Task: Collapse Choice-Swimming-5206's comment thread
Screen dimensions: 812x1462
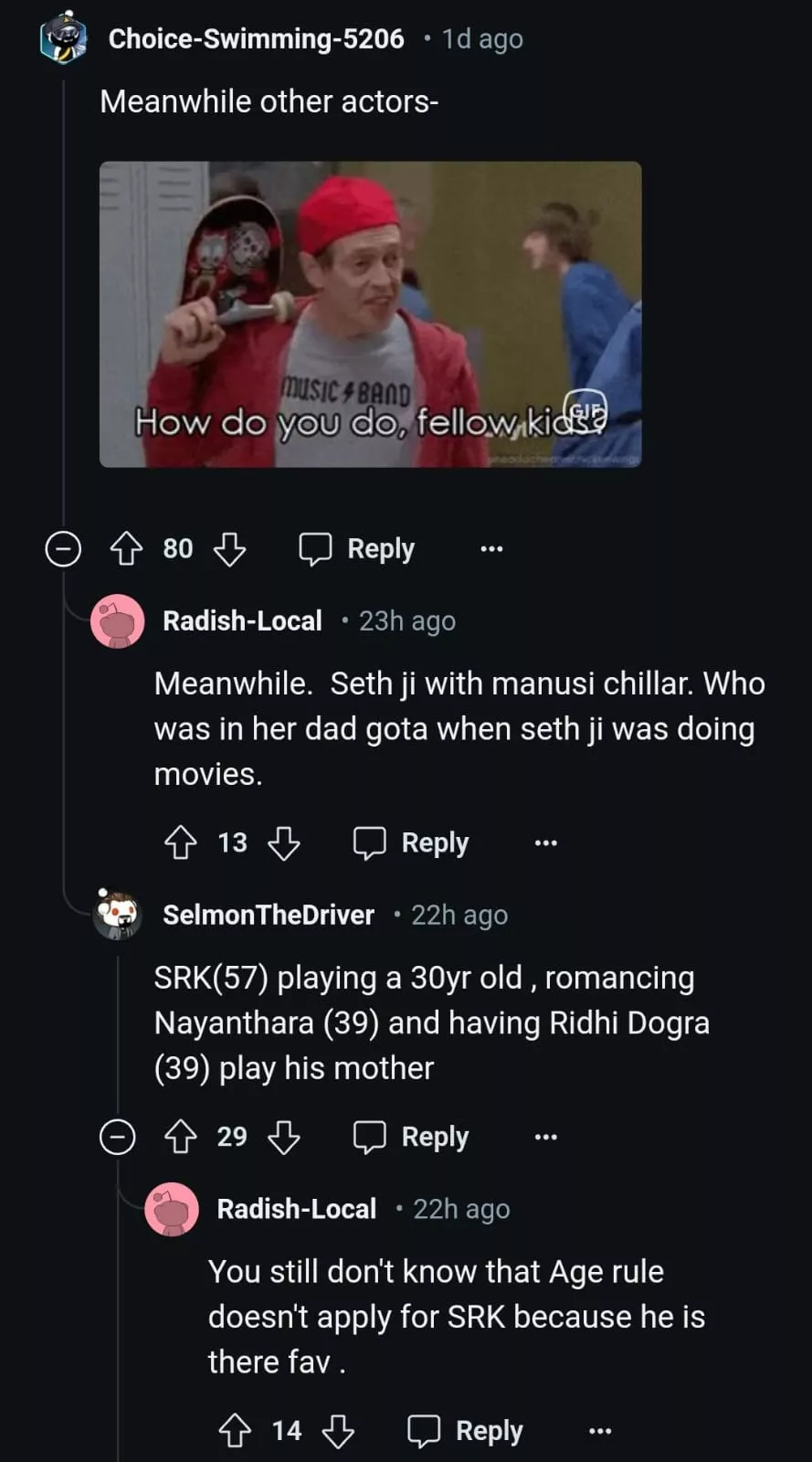Action: [63, 549]
